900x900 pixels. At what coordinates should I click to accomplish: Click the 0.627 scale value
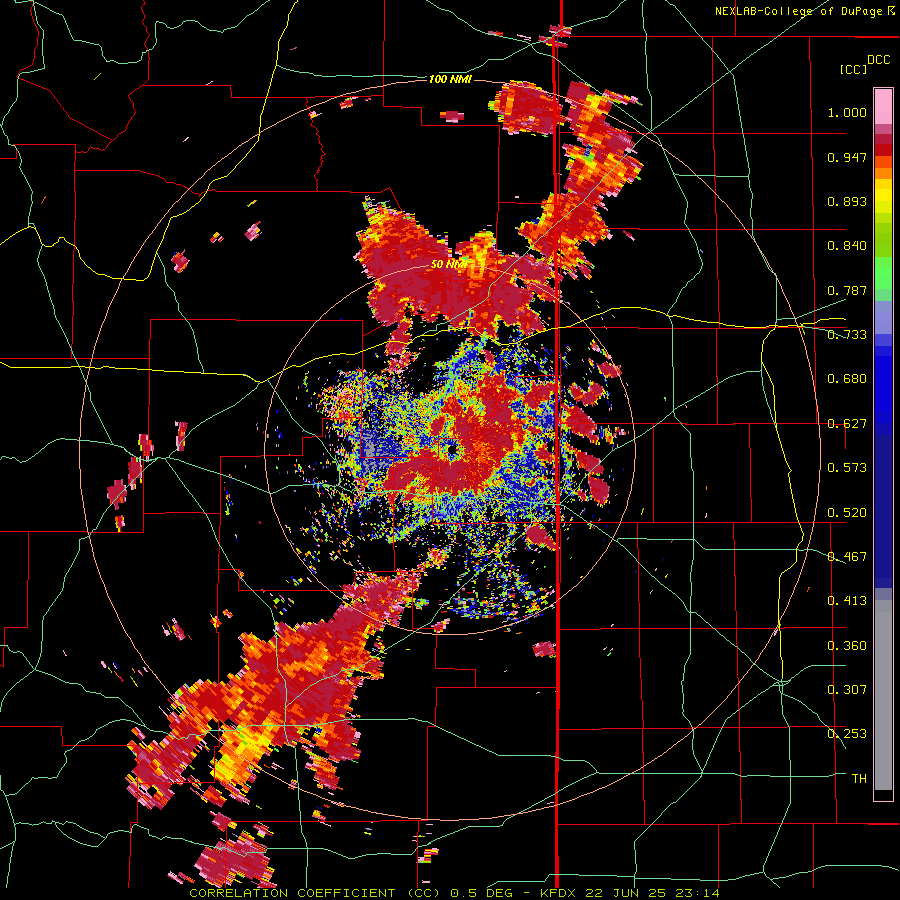click(847, 424)
